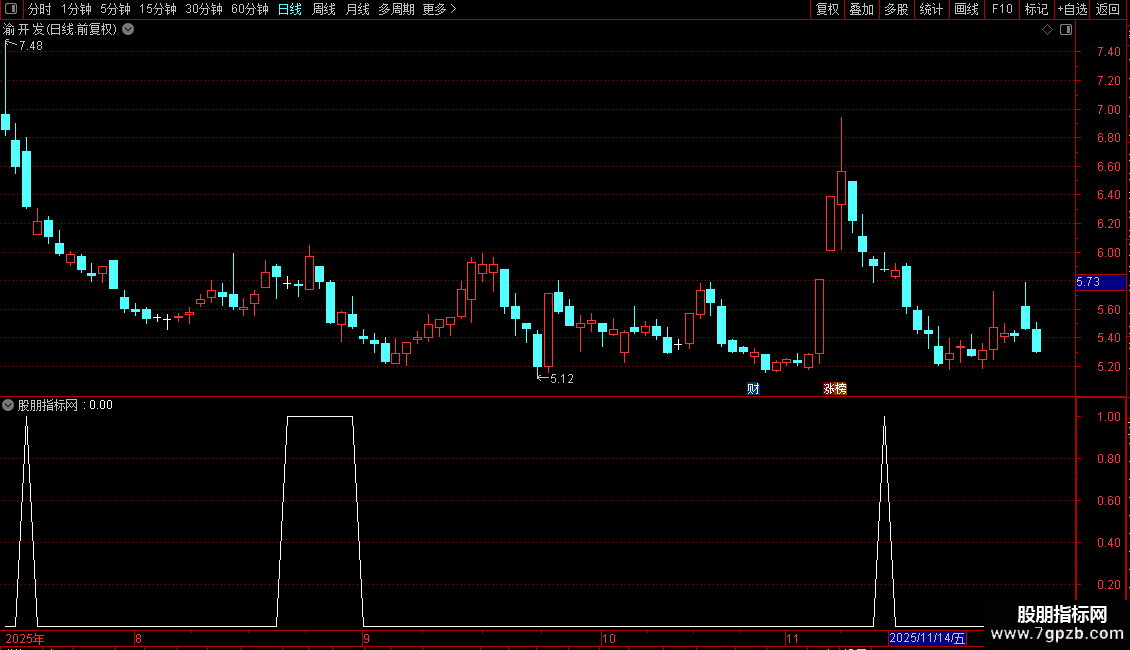Toggle the right panel icon above the price axis
This screenshot has width=1130, height=650.
tap(1066, 30)
